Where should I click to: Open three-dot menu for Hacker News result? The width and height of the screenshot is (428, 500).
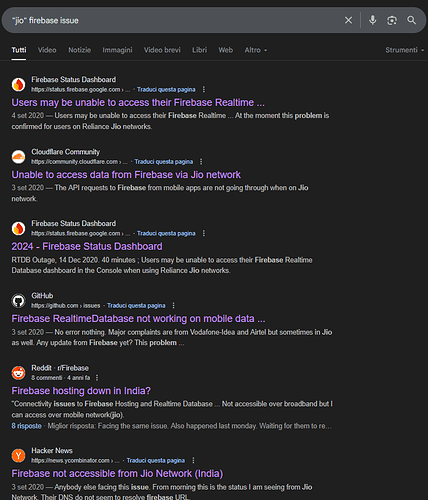tap(193, 460)
